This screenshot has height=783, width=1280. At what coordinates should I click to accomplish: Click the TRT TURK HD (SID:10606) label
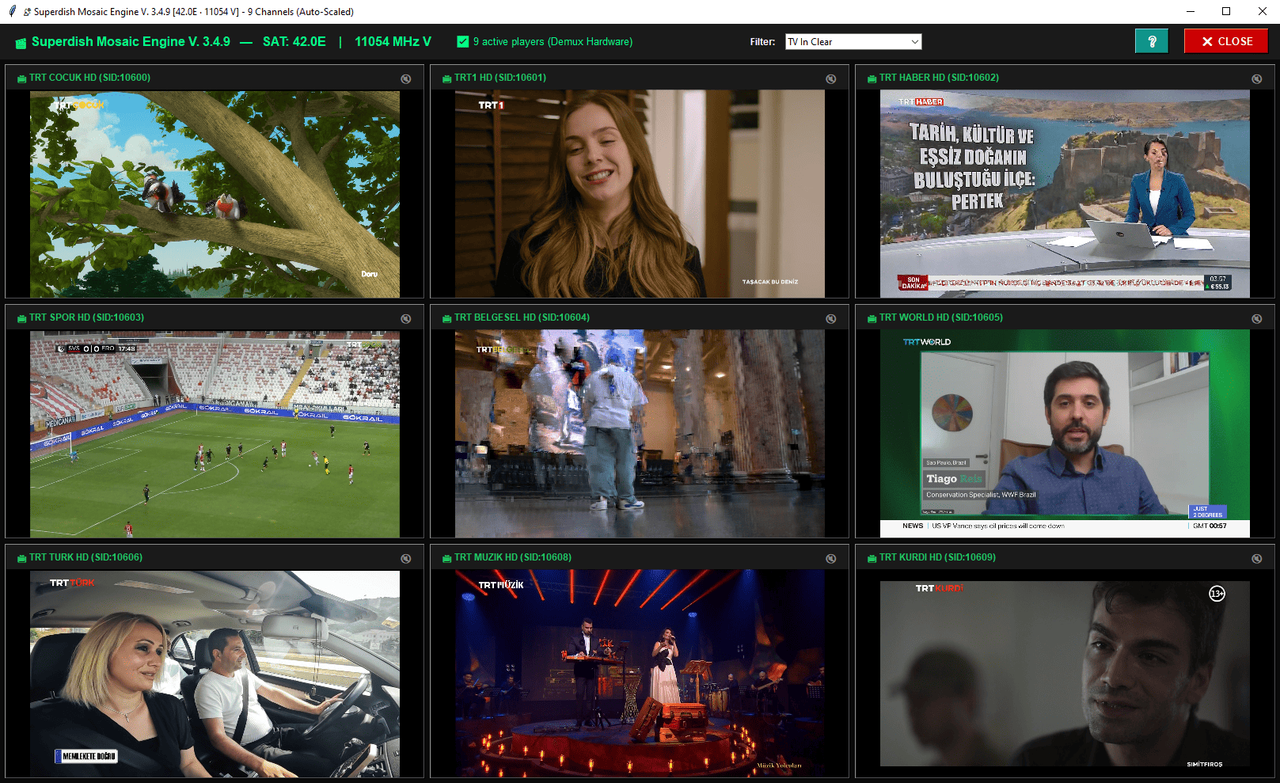[86, 558]
